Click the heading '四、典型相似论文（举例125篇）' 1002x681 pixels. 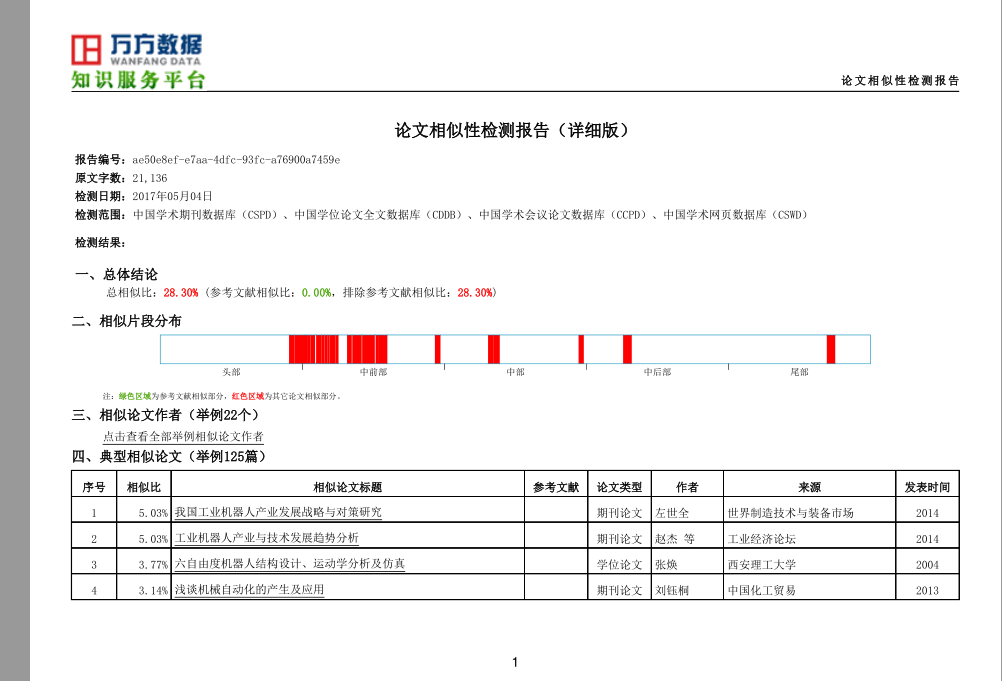[x=169, y=456]
